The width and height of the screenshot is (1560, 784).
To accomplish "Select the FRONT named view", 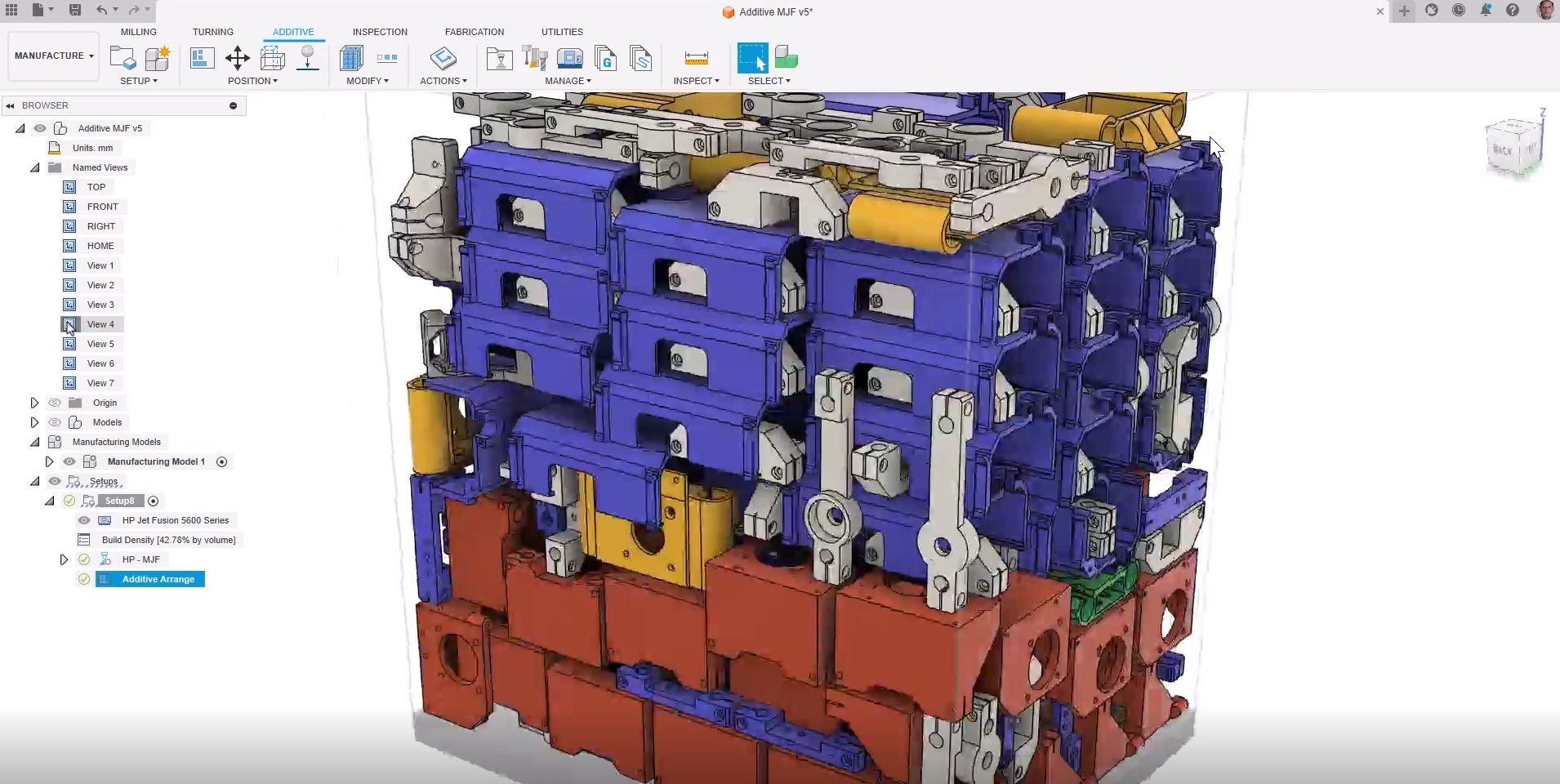I will click(103, 207).
